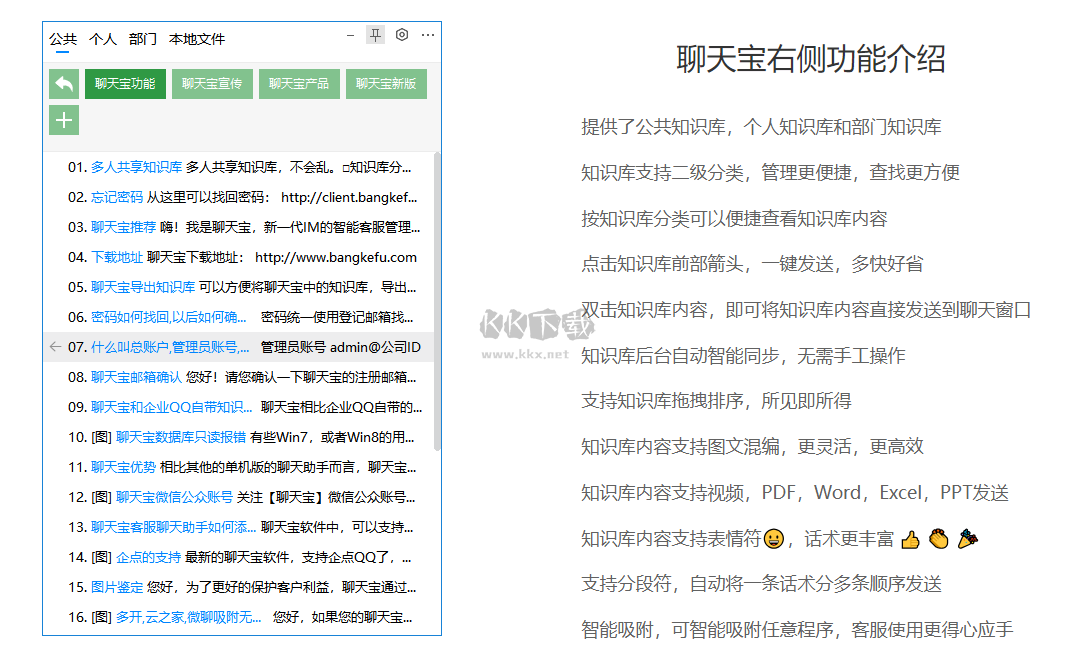Click the 聊天宝宣传 category button
The height and width of the screenshot is (662, 1072).
click(212, 84)
